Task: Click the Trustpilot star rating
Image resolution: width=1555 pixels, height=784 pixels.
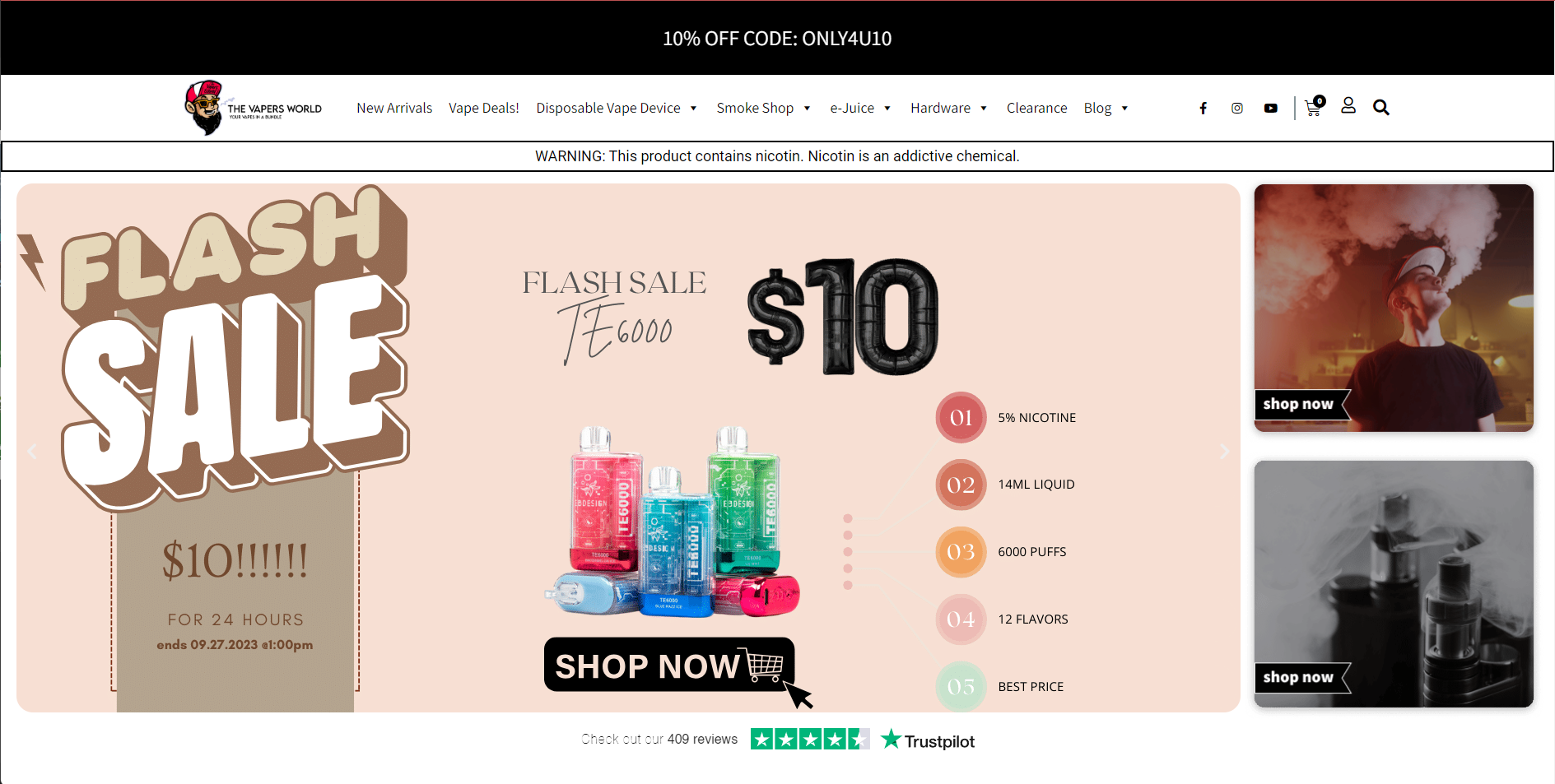Action: tap(810, 740)
